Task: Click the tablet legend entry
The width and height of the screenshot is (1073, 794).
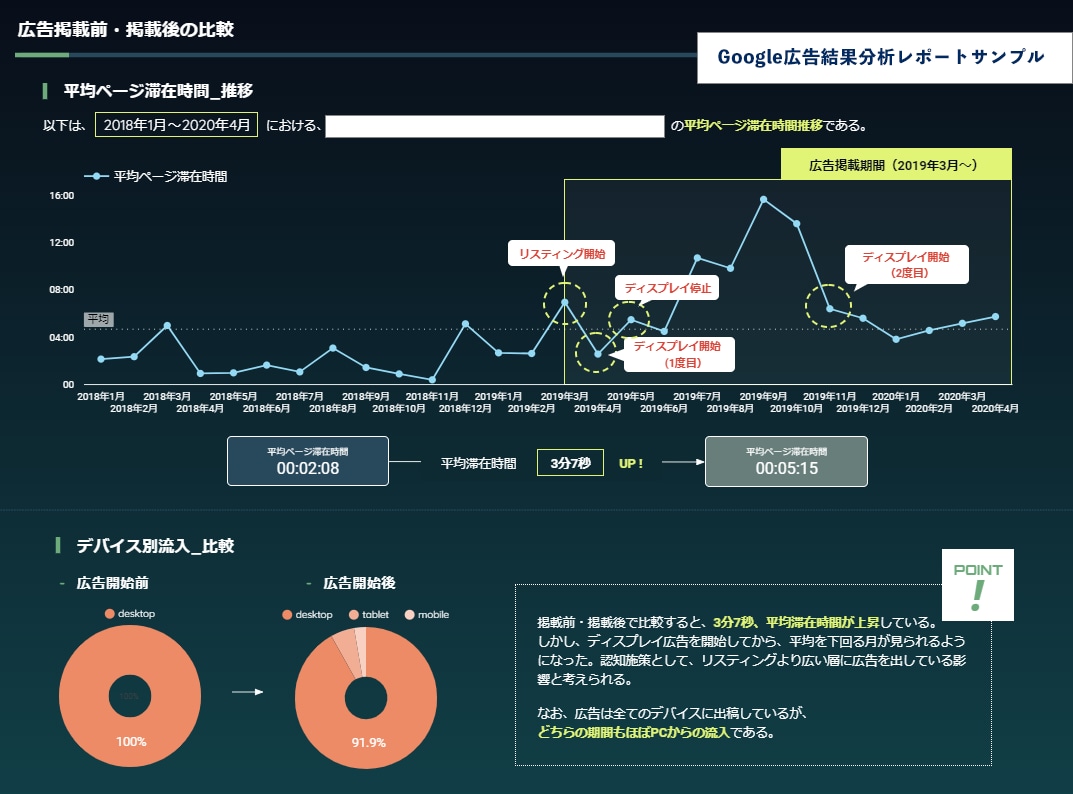Action: tap(369, 615)
